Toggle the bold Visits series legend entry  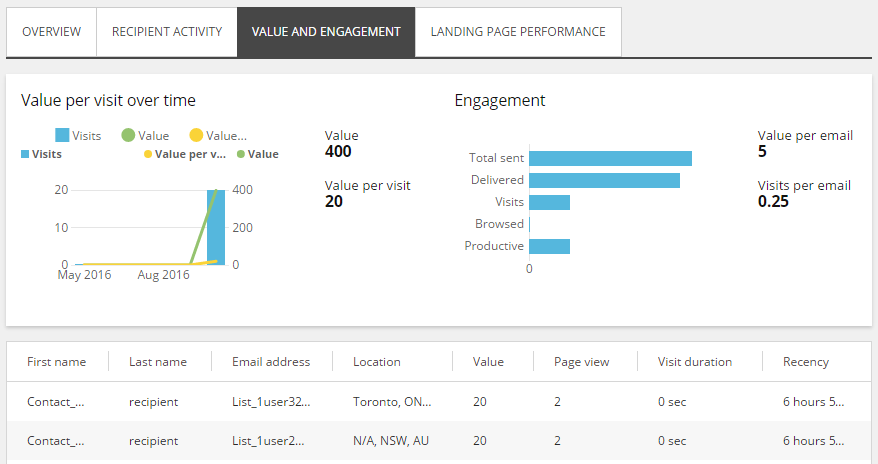point(41,154)
